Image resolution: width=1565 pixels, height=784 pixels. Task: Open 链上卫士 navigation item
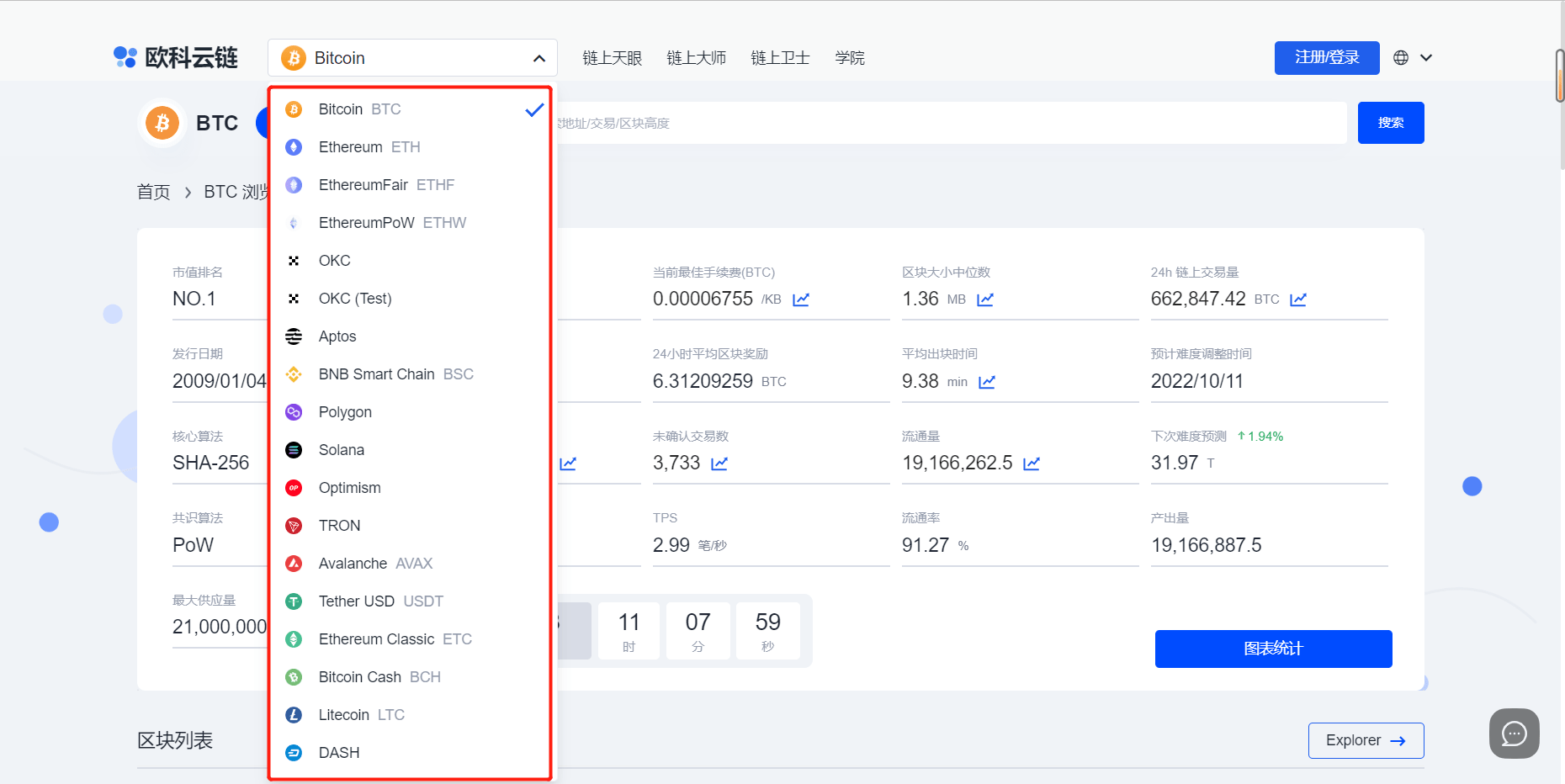pos(781,58)
